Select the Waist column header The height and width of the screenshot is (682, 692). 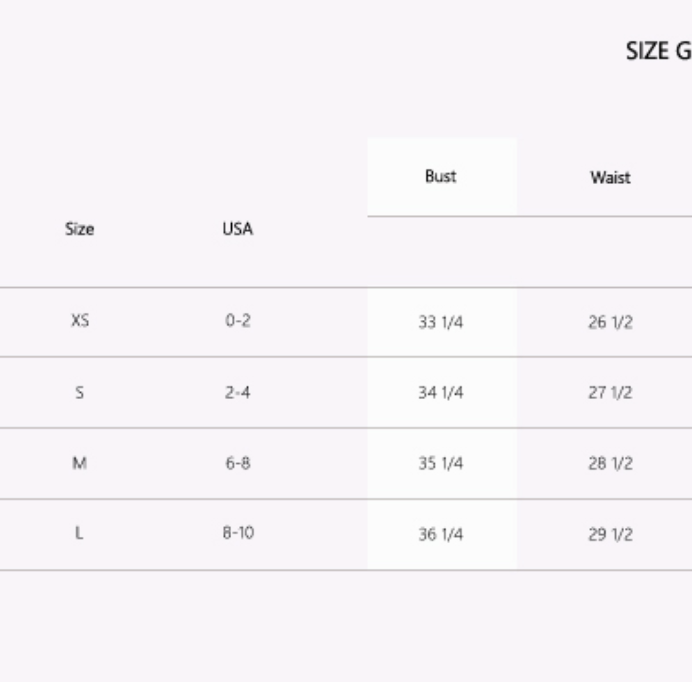pyautogui.click(x=610, y=177)
